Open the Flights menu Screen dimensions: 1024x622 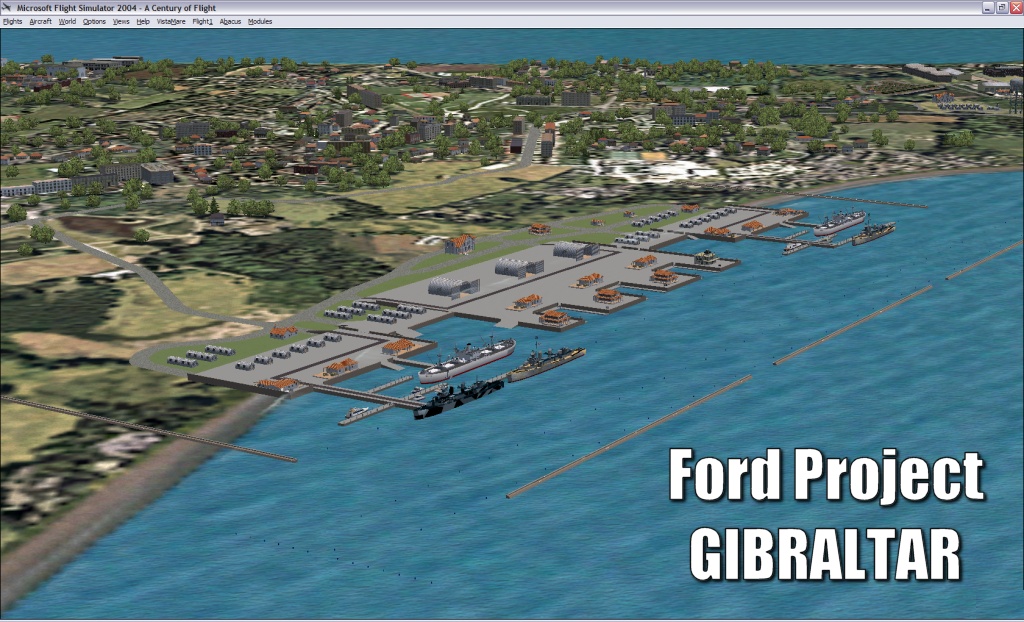(x=12, y=22)
